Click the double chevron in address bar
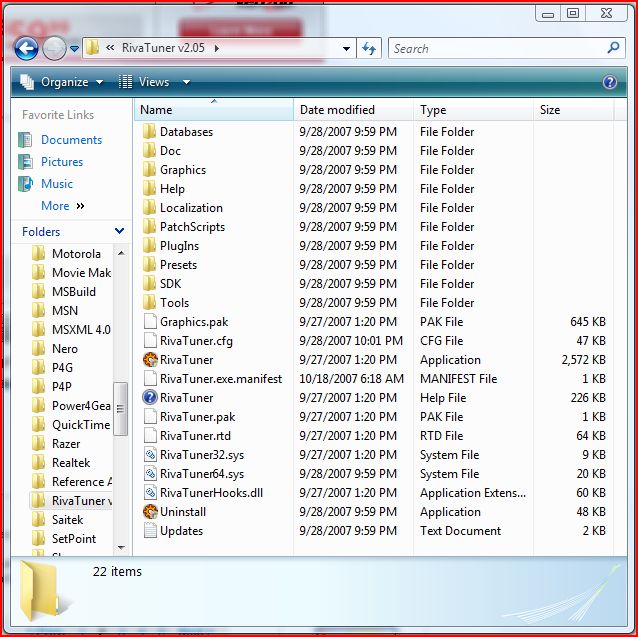638x637 pixels. pyautogui.click(x=110, y=48)
